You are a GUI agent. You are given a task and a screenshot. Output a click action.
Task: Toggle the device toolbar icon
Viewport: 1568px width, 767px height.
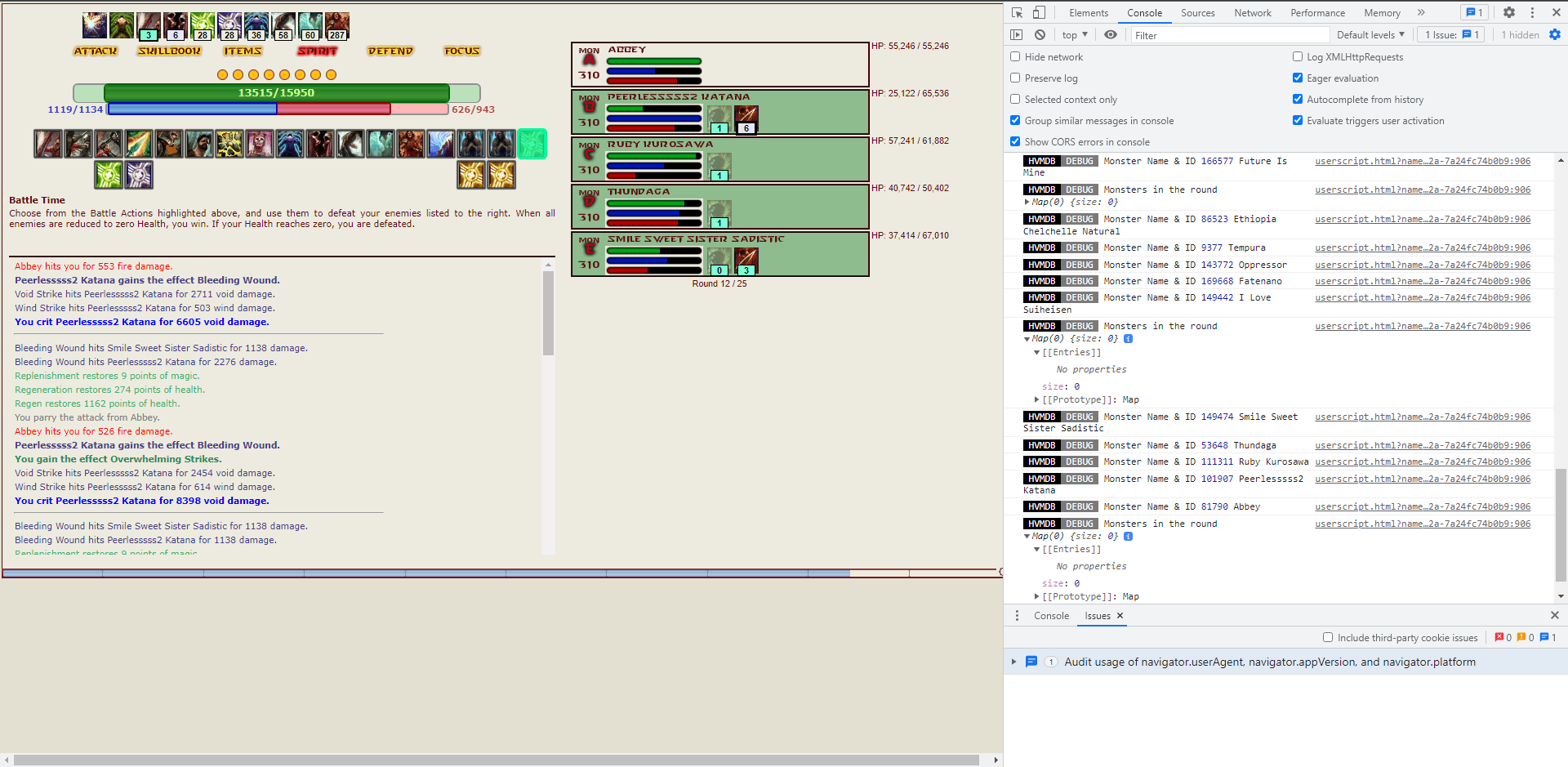point(1039,12)
